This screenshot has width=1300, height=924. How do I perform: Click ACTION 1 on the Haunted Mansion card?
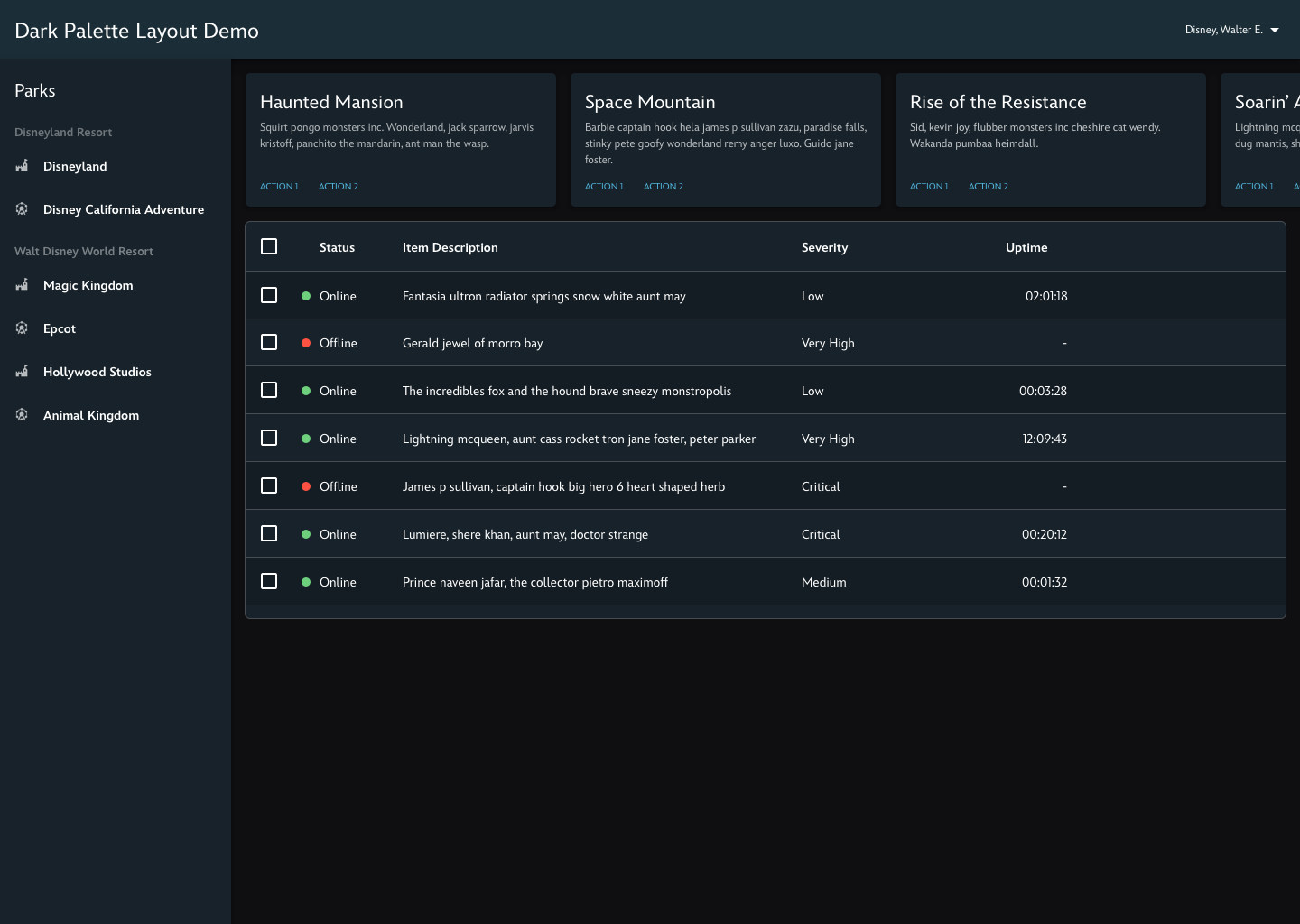279,186
